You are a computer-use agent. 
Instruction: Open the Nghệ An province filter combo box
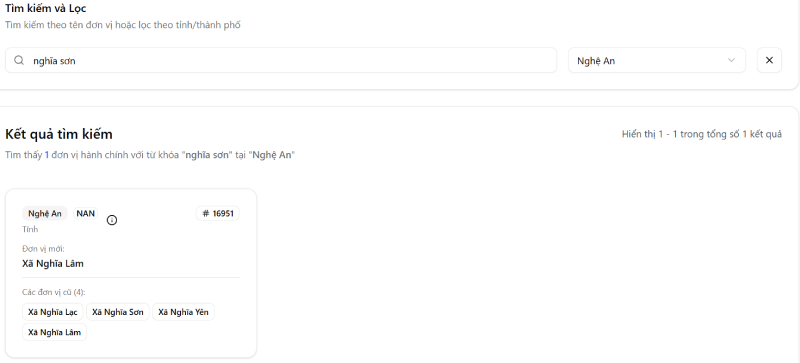tap(657, 60)
